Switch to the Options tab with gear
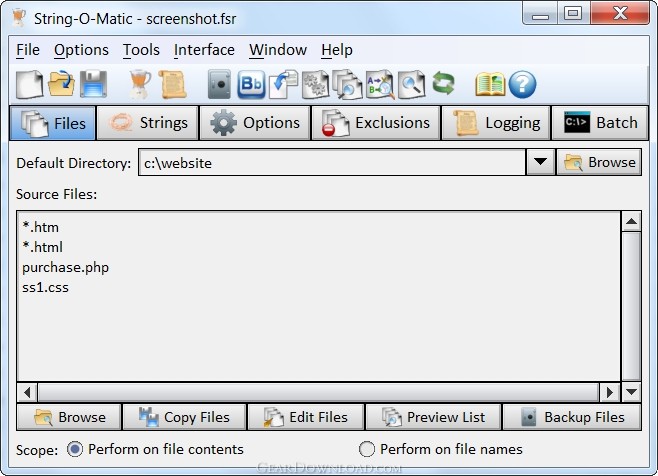Viewport: 658px width, 476px height. click(255, 123)
